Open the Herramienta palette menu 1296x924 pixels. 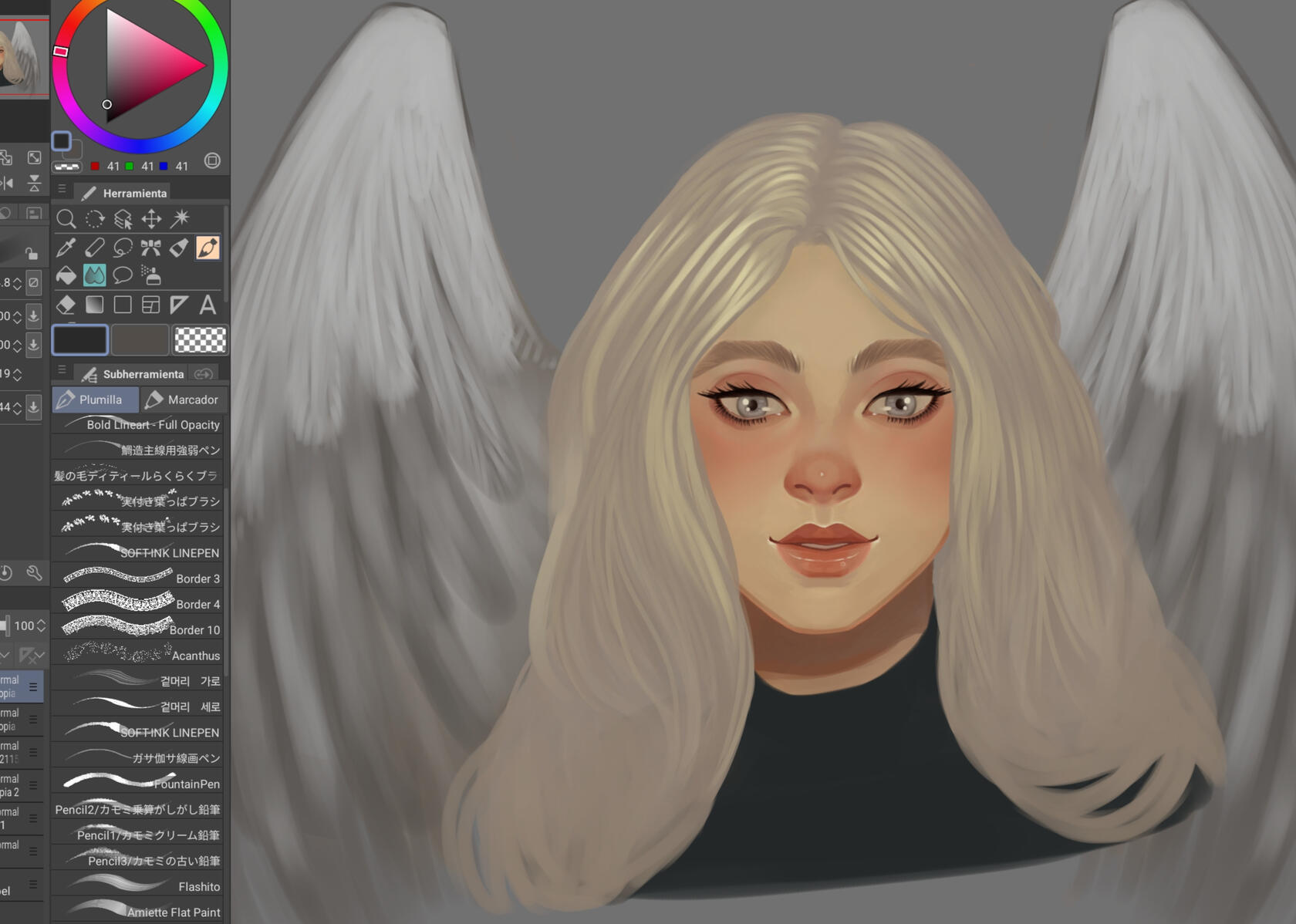pos(62,189)
